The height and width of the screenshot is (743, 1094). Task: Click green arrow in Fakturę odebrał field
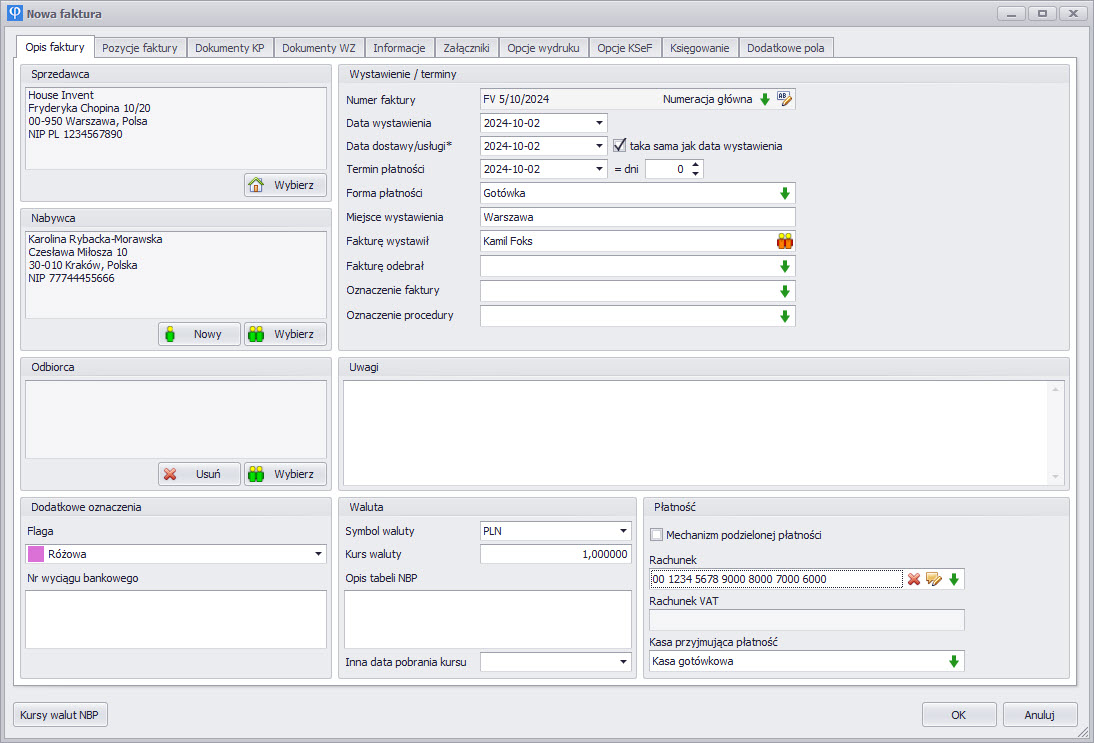[x=785, y=266]
